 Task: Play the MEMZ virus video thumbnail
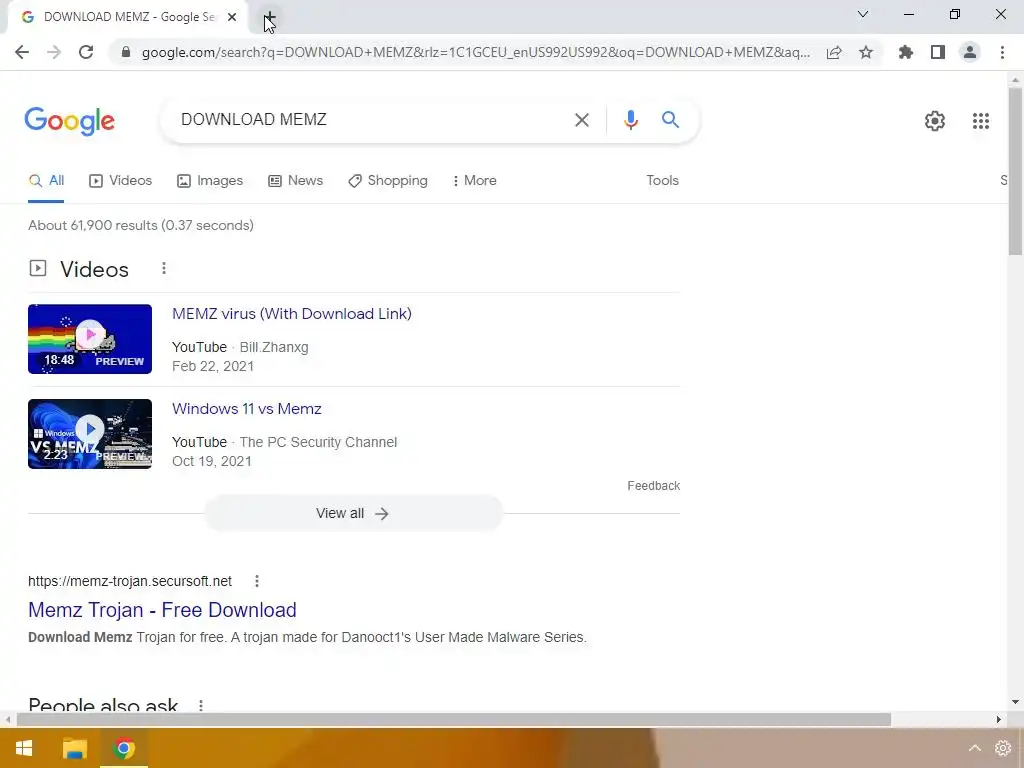tap(90, 339)
